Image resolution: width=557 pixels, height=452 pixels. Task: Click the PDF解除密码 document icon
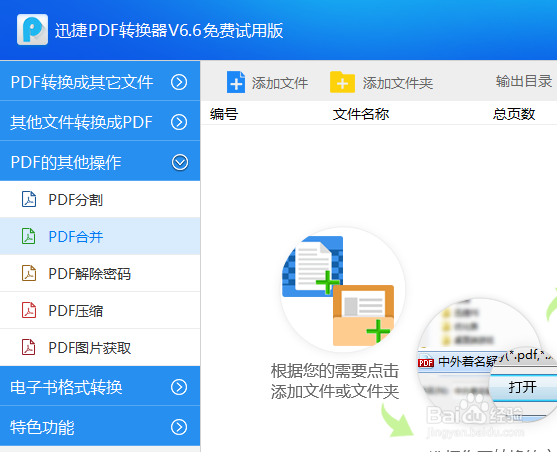tap(29, 273)
